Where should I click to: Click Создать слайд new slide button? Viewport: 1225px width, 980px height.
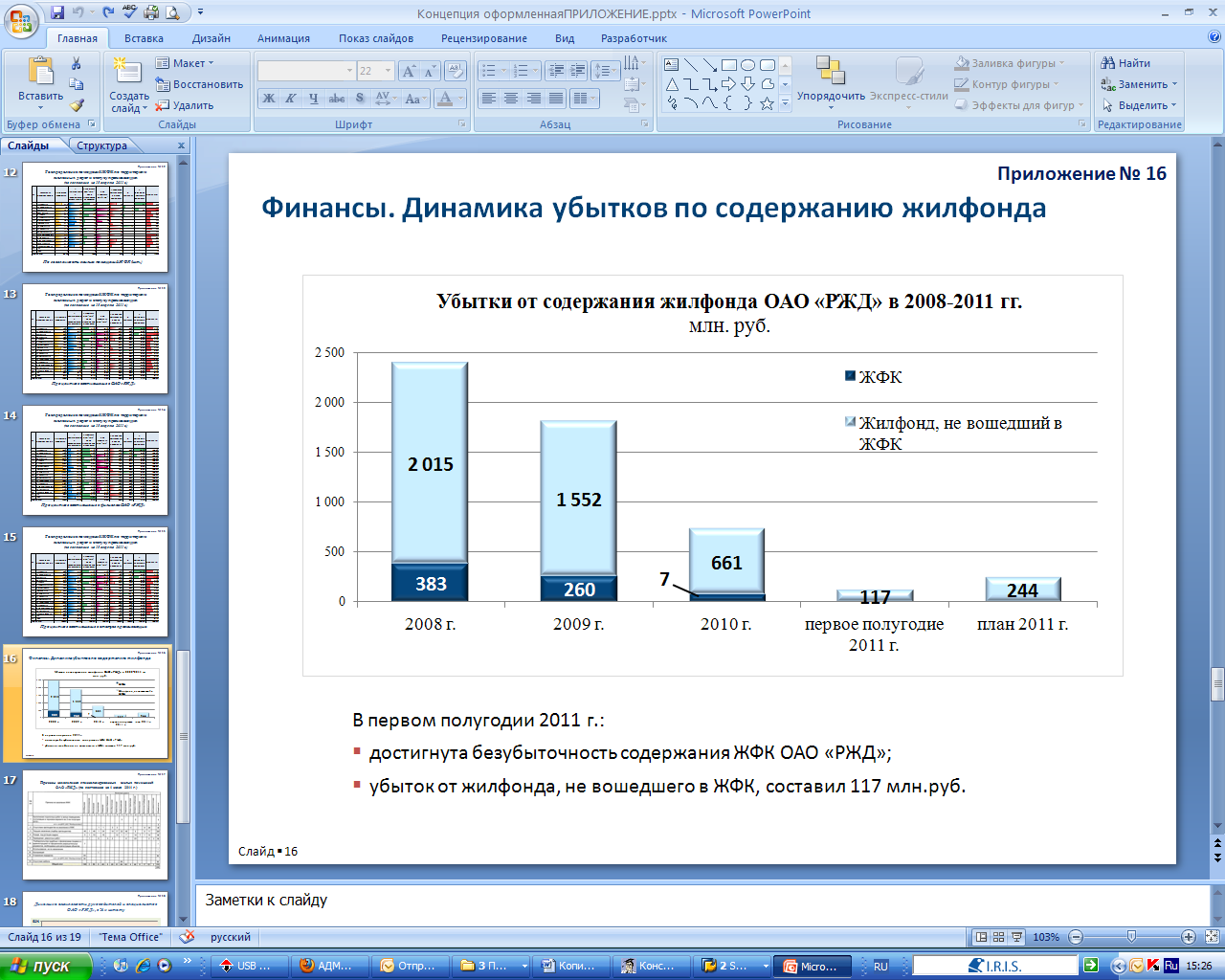(128, 84)
